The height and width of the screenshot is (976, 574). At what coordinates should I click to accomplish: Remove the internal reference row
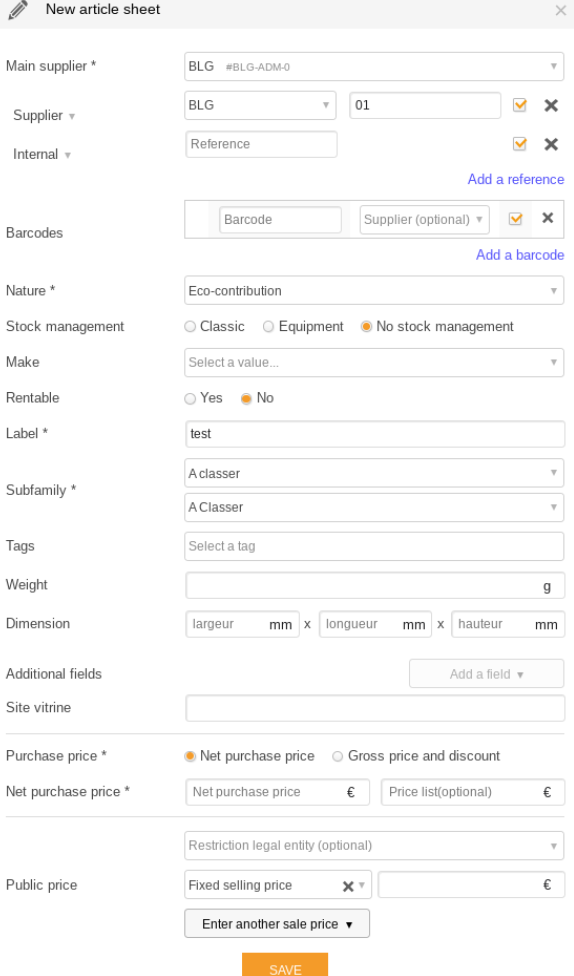[x=551, y=144]
